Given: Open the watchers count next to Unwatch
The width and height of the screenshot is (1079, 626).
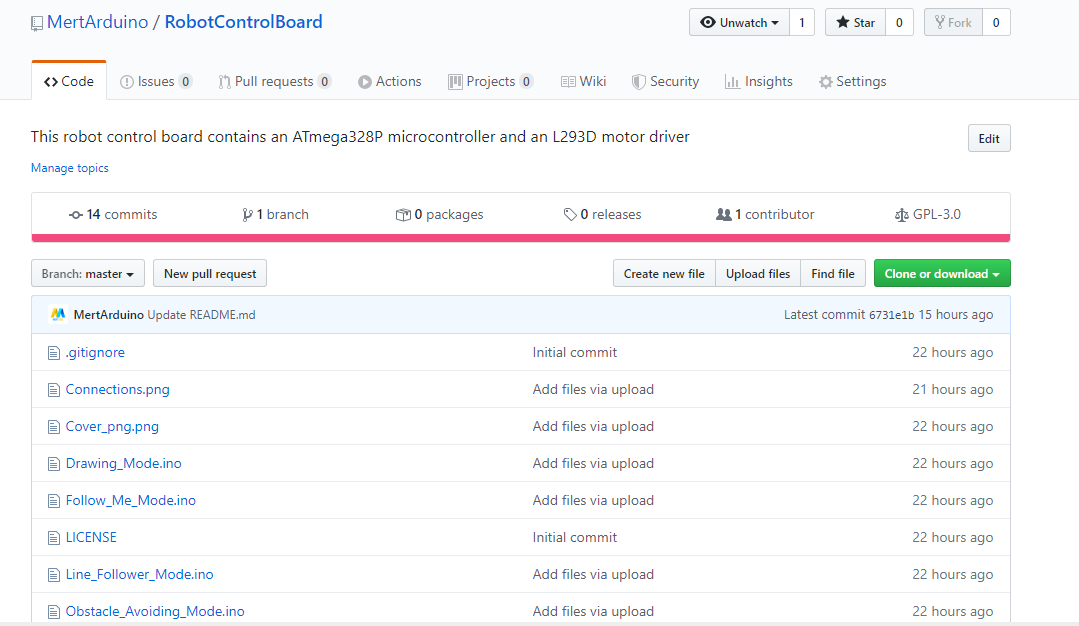Looking at the screenshot, I should pos(802,23).
